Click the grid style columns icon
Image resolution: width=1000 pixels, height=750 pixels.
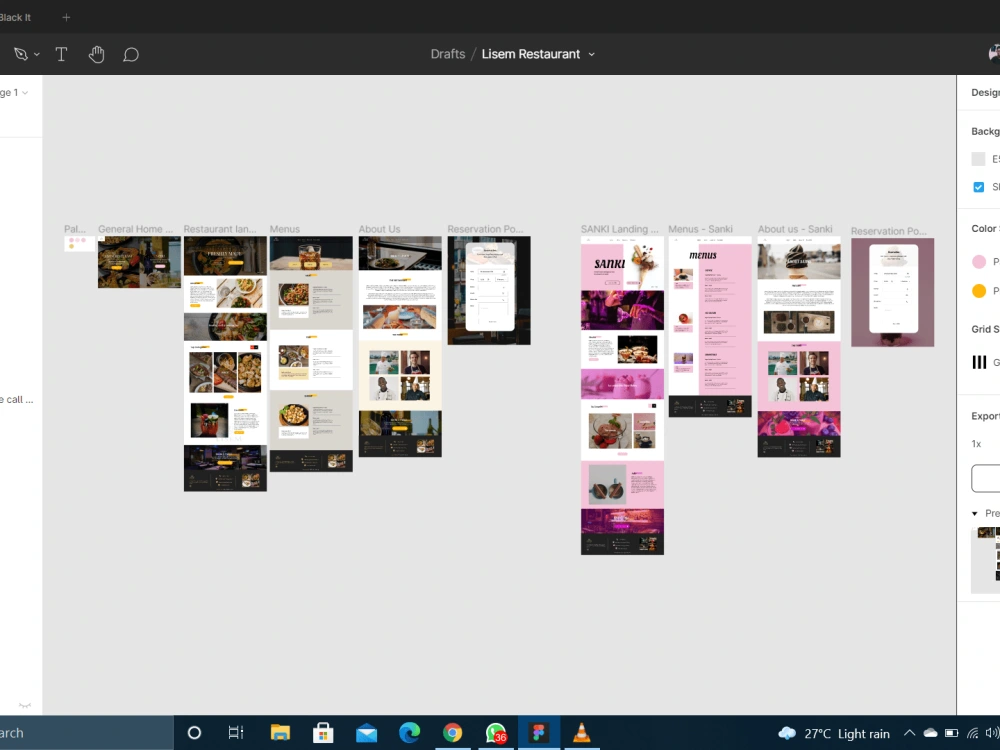pyautogui.click(x=979, y=362)
